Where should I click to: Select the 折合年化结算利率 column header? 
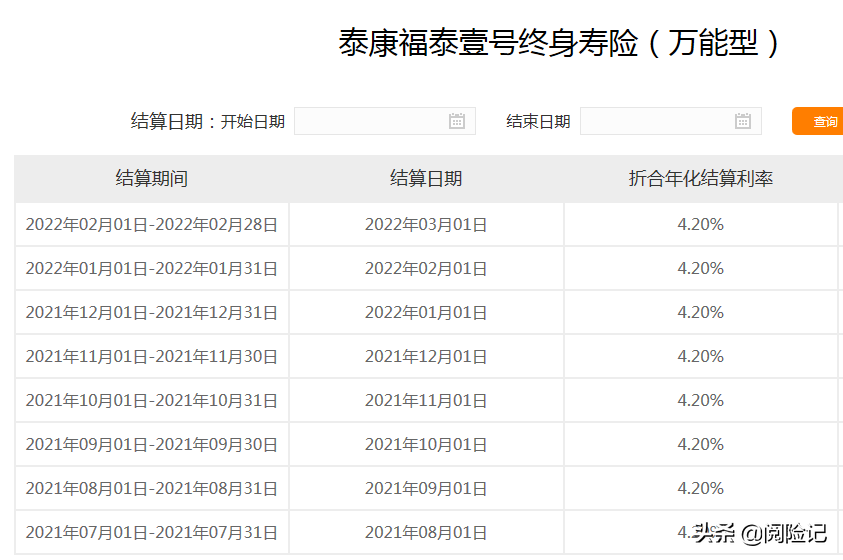[x=701, y=178]
